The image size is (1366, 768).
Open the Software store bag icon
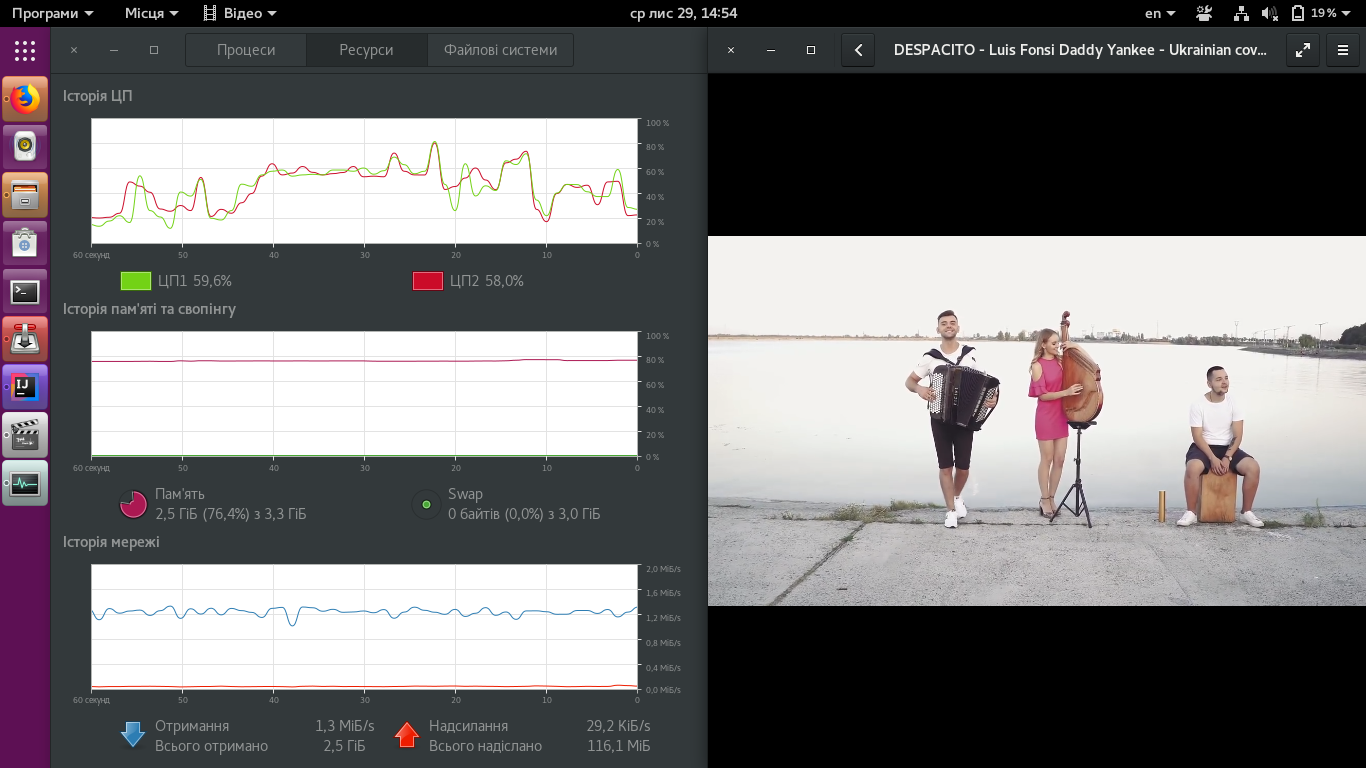[25, 243]
